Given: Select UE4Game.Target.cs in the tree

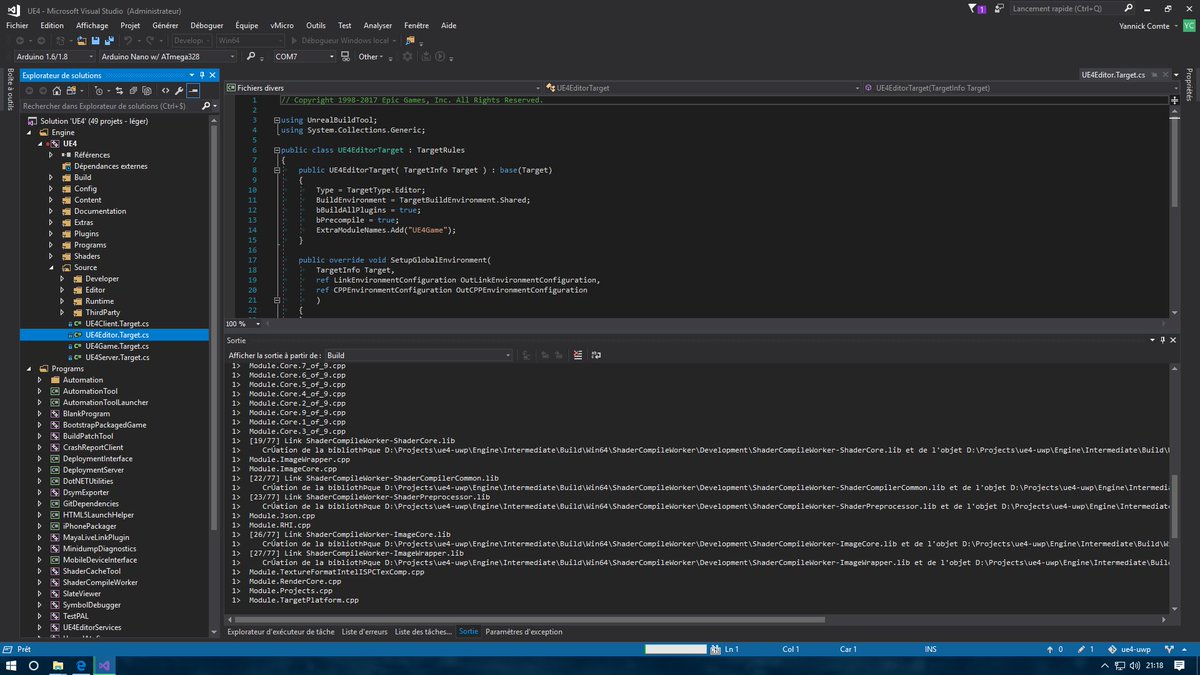Looking at the screenshot, I should (116, 346).
